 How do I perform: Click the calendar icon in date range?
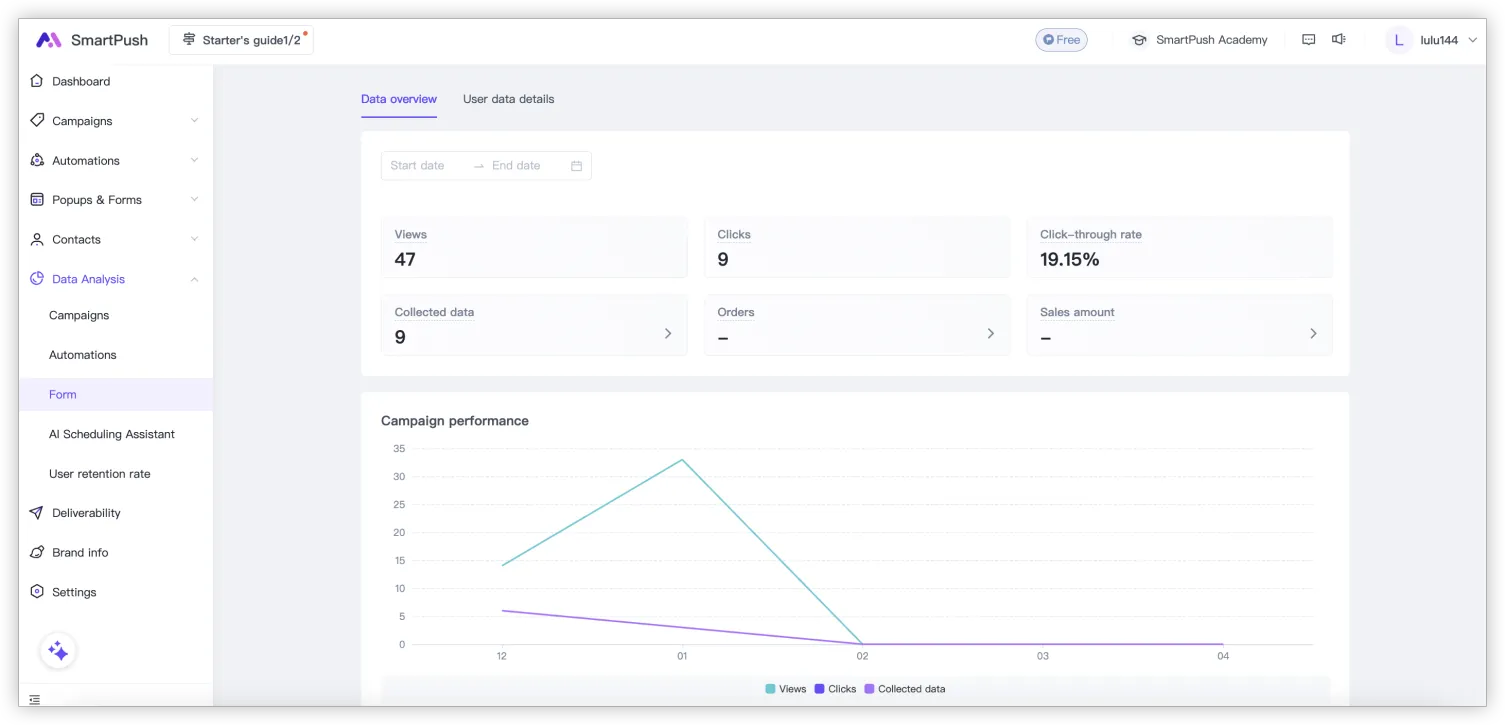tap(576, 166)
